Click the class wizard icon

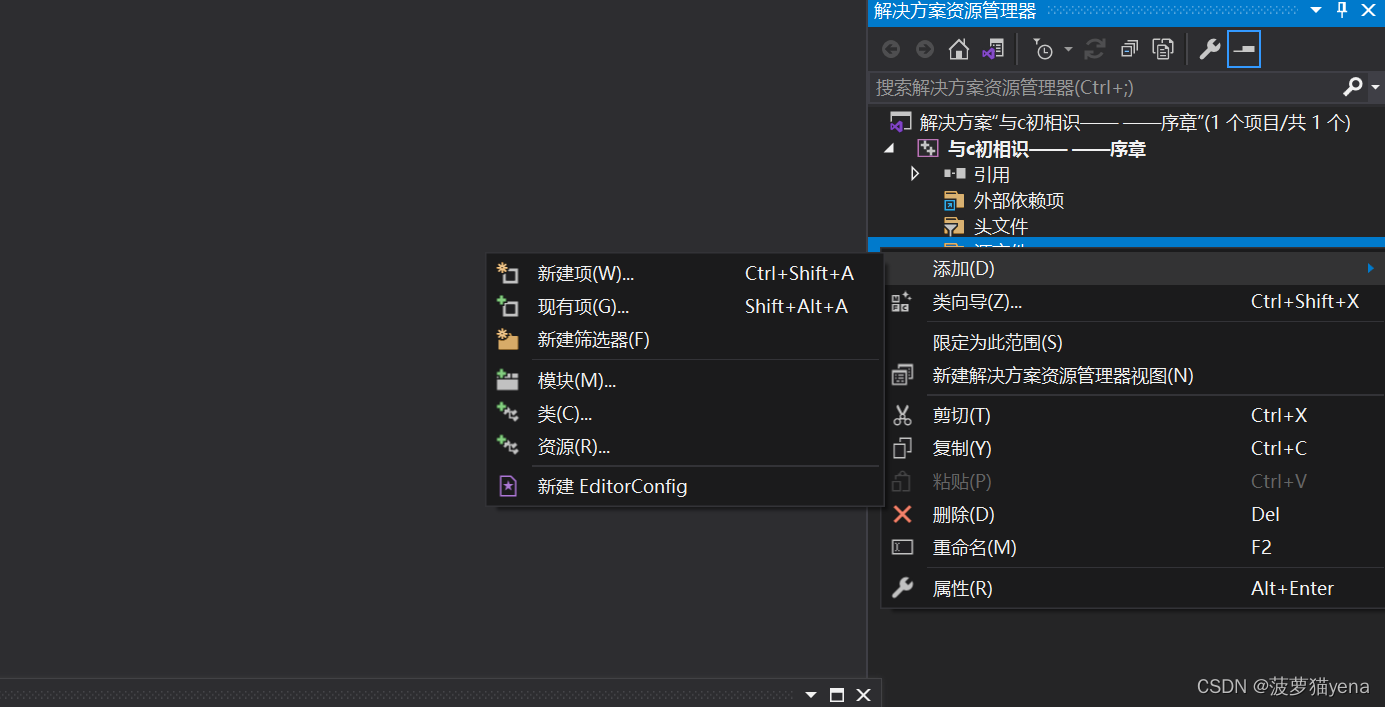pos(901,301)
